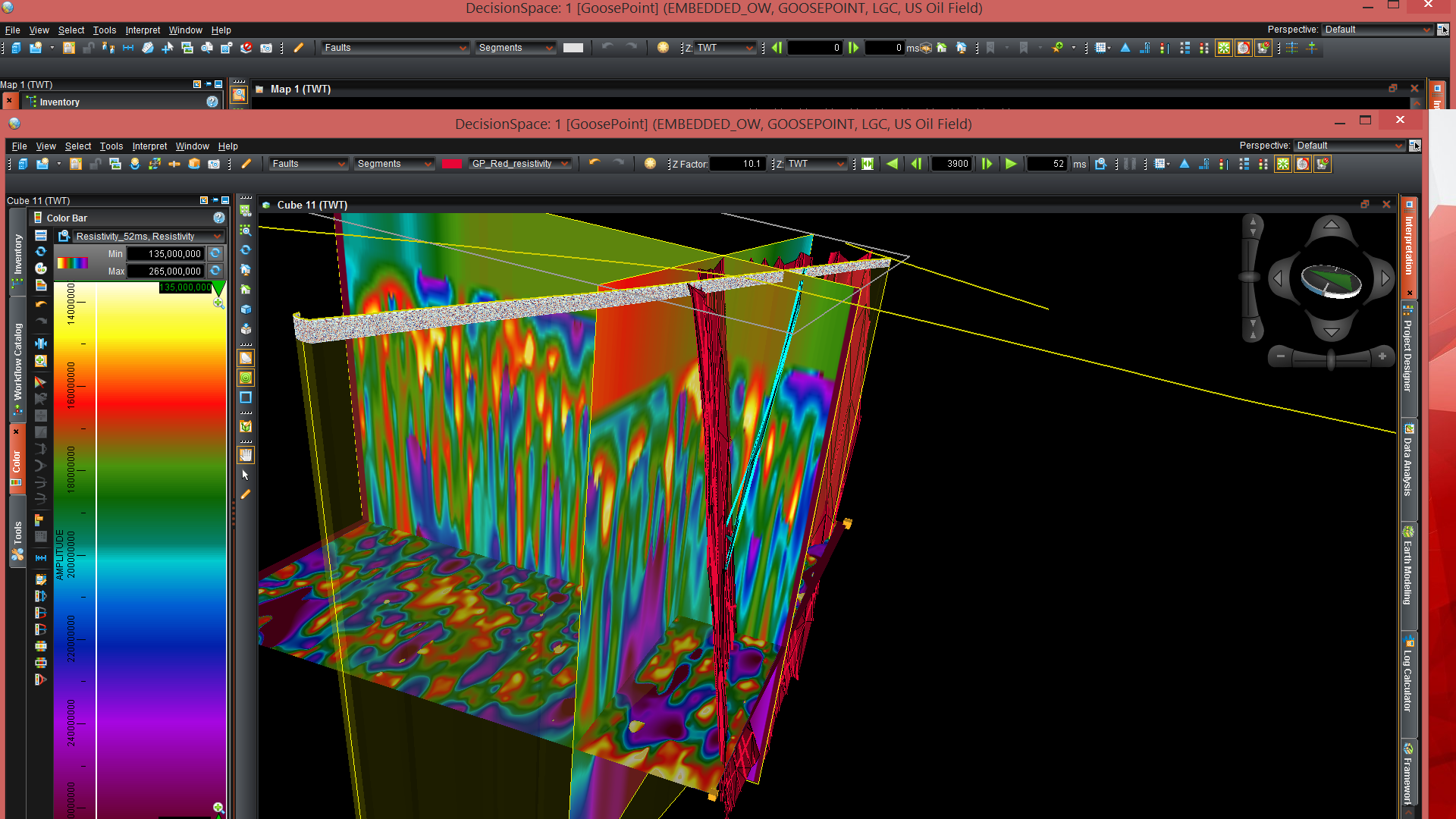Expand the Segments dropdown in front toolbar
The width and height of the screenshot is (1456, 819).
(394, 164)
